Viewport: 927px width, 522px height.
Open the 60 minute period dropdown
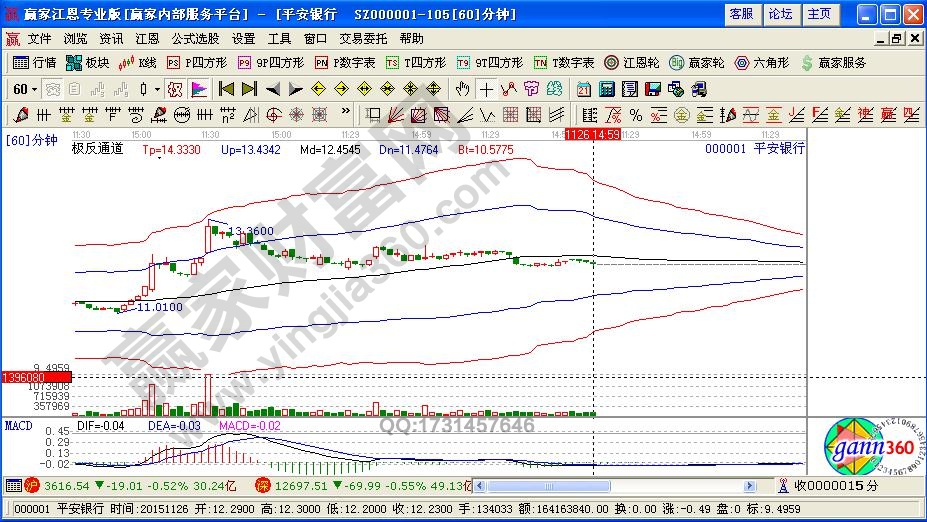coord(26,89)
